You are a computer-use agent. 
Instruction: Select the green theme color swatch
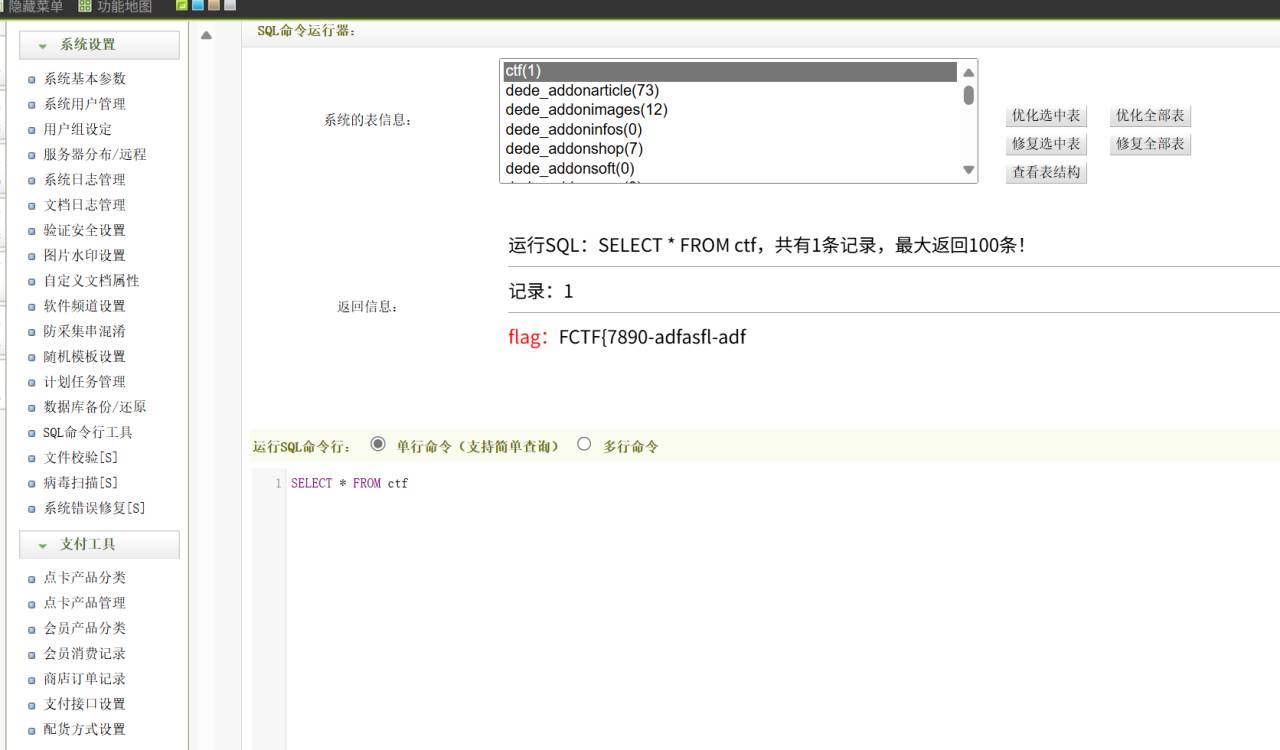coord(182,5)
